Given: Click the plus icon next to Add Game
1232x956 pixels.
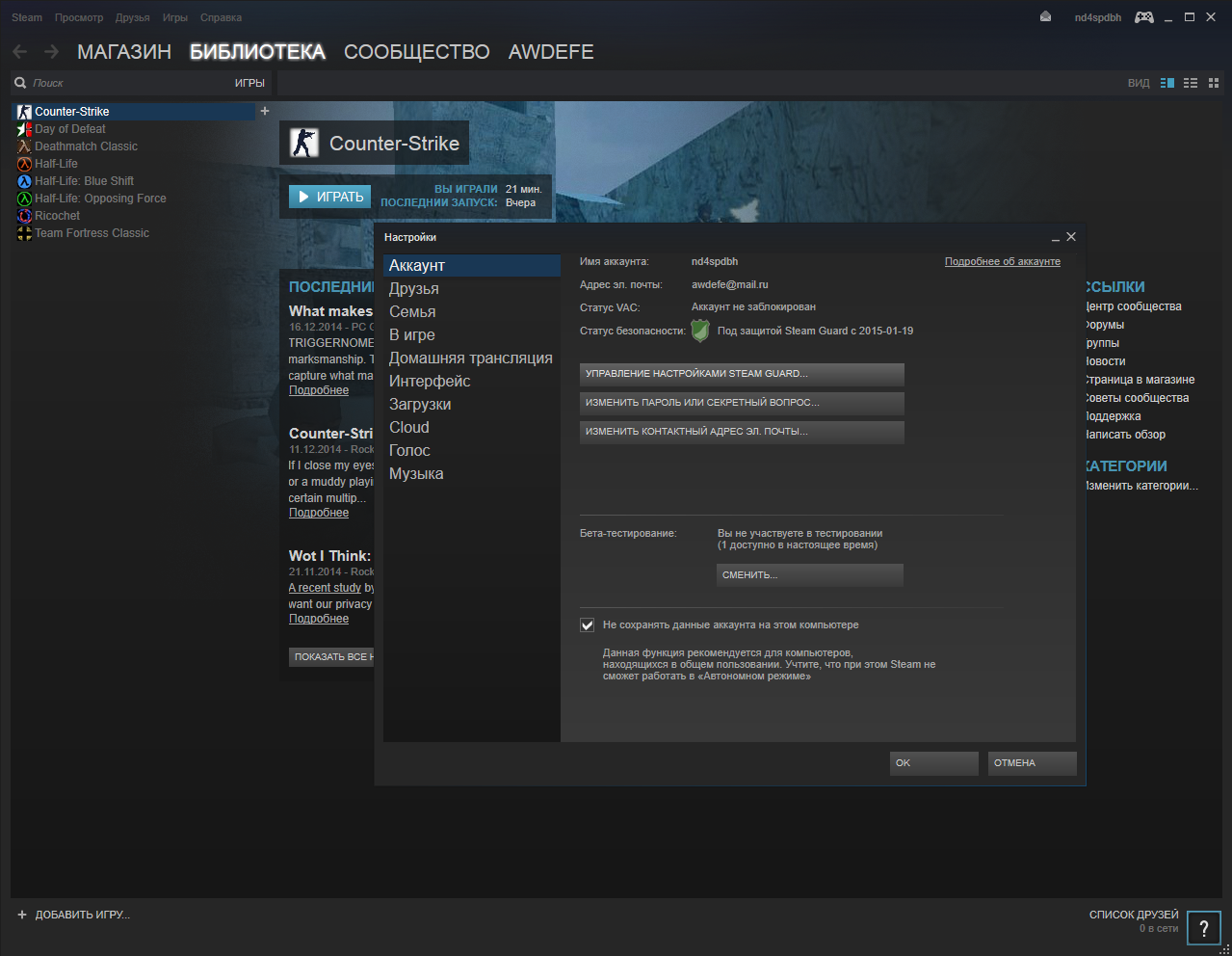Looking at the screenshot, I should pyautogui.click(x=22, y=915).
